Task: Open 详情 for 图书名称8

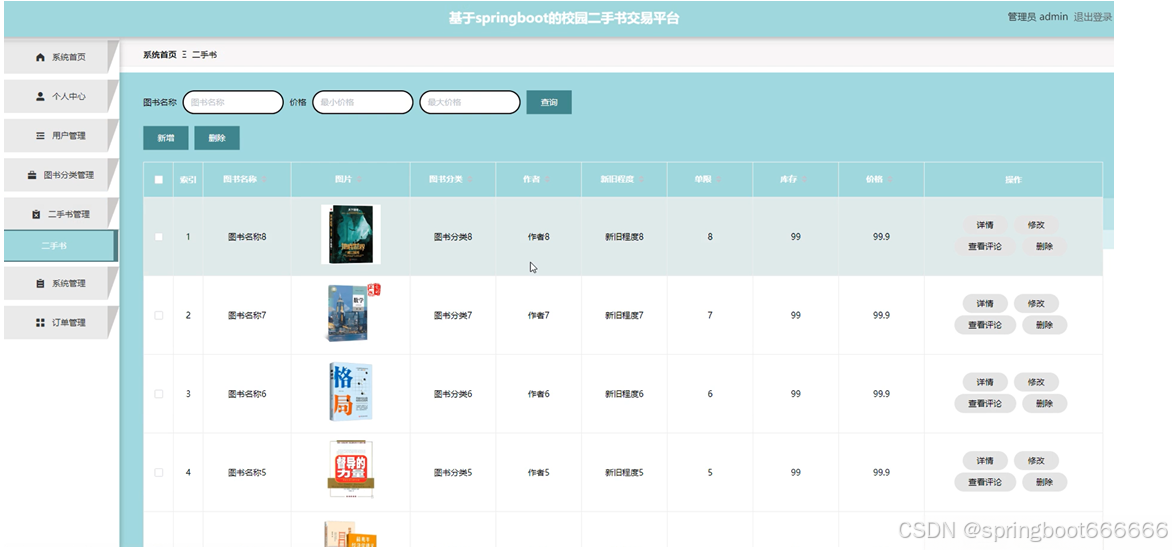Action: pos(984,225)
